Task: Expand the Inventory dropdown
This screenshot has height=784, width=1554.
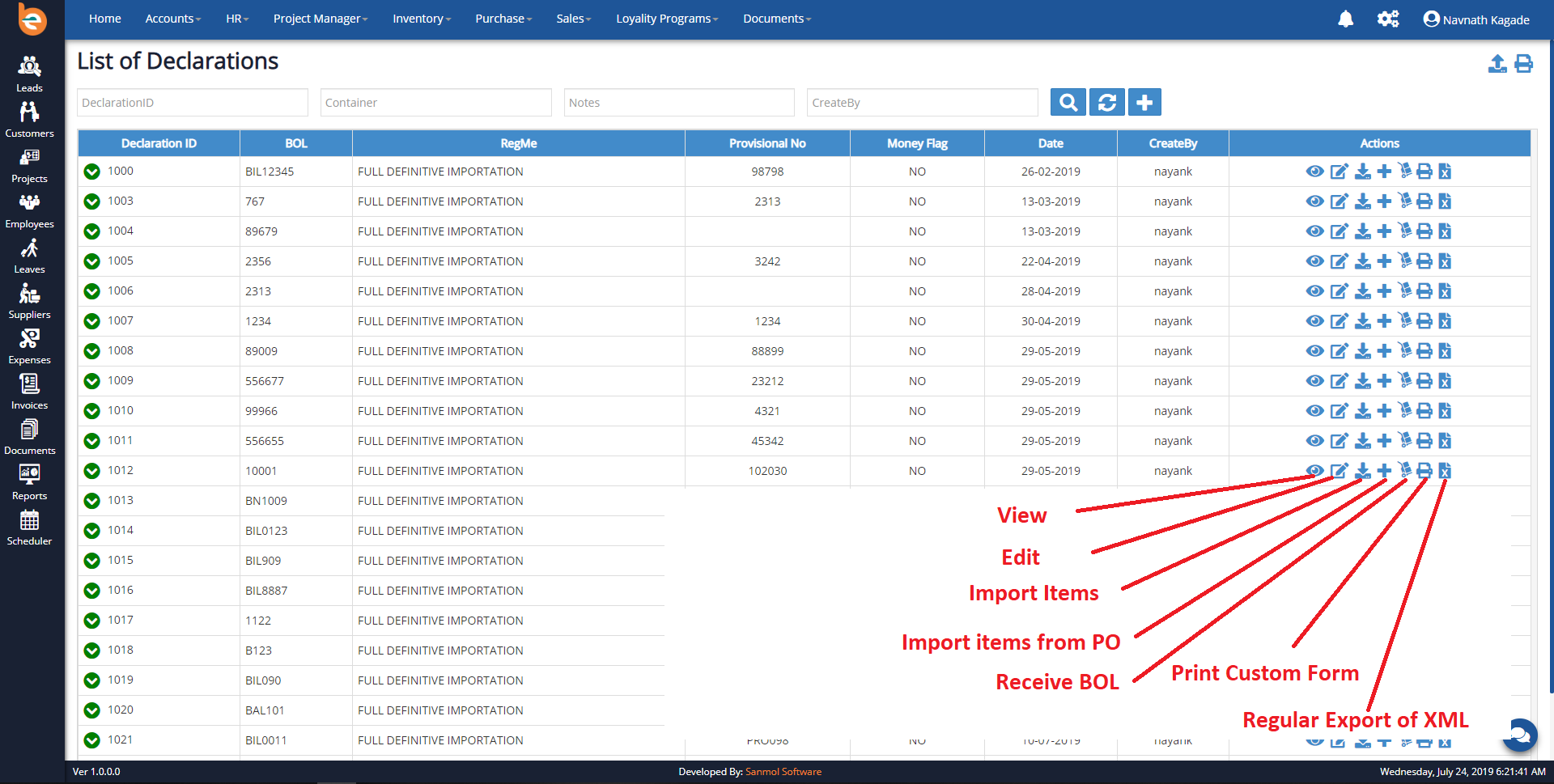Action: (x=422, y=19)
